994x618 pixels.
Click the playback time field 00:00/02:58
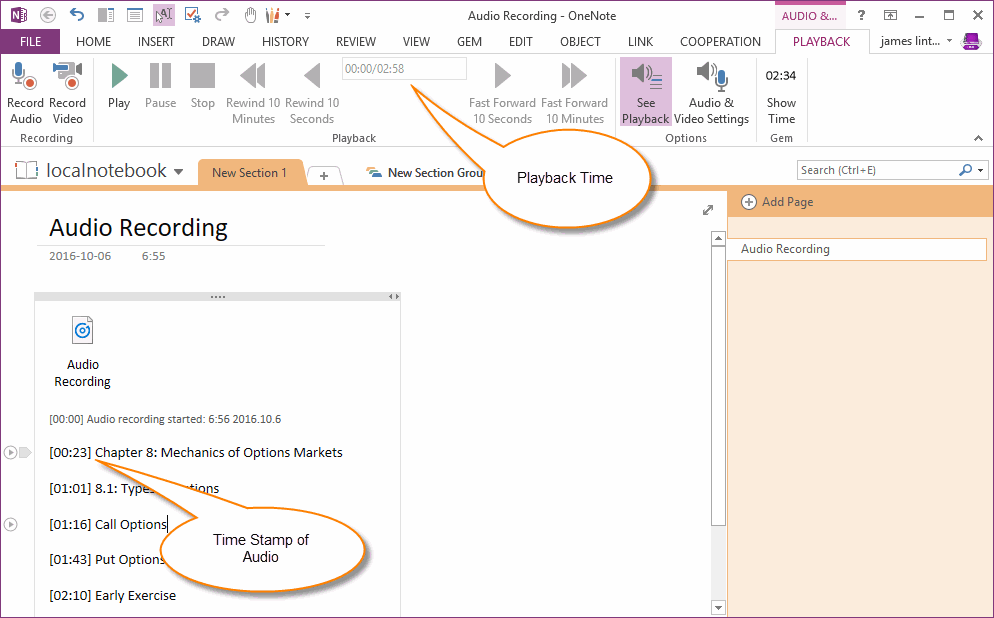pyautogui.click(x=404, y=68)
